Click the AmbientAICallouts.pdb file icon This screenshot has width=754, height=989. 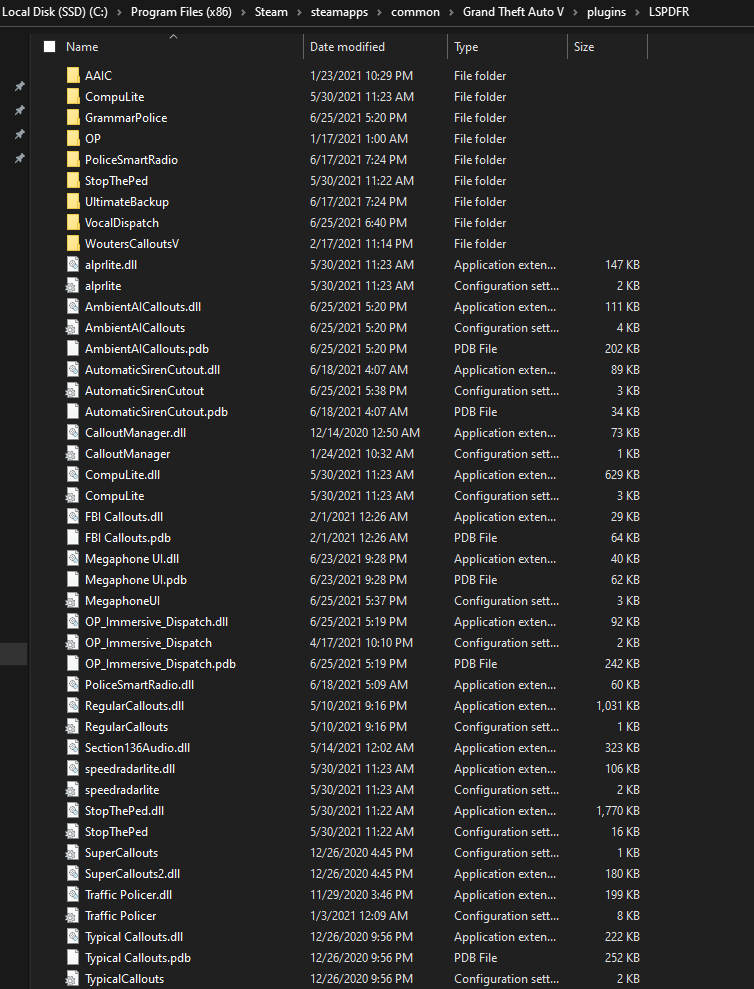click(73, 349)
